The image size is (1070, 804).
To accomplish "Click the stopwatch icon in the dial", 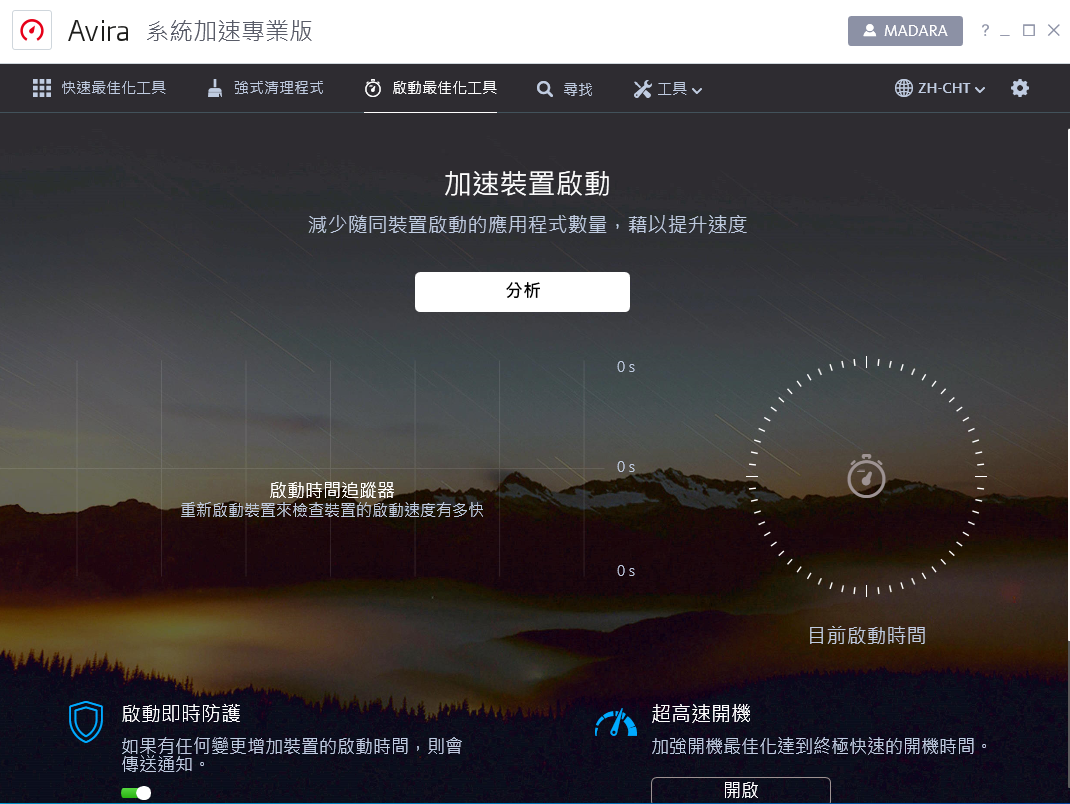I will point(867,476).
